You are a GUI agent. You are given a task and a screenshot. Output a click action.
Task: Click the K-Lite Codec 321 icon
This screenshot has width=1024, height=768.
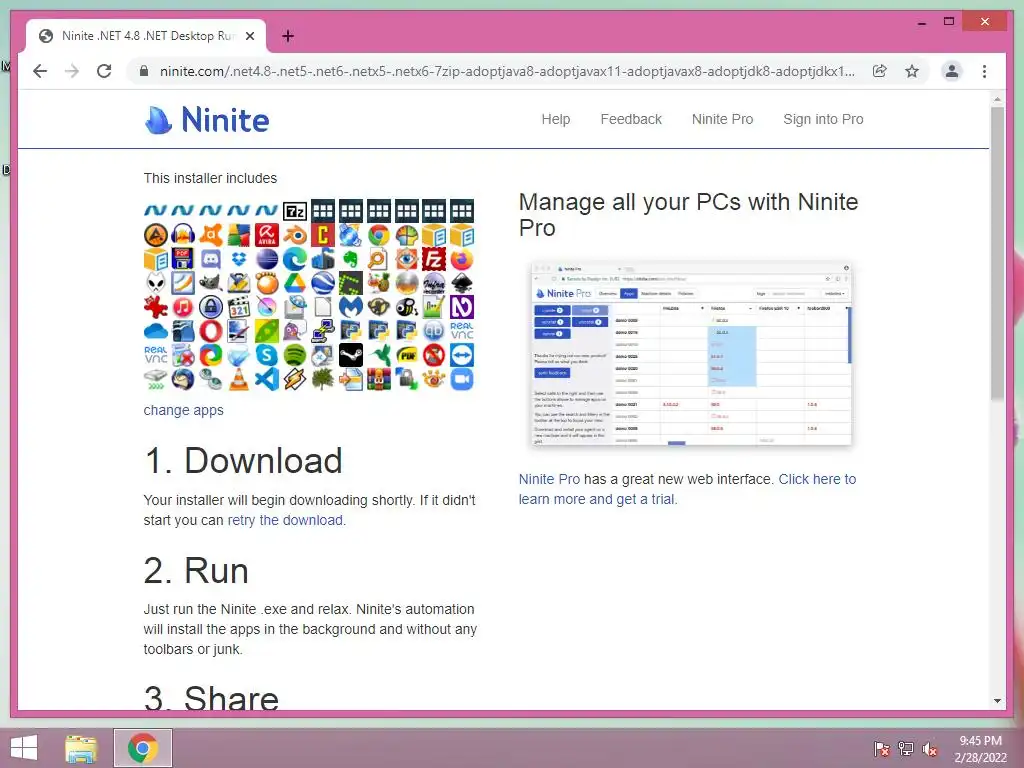point(239,307)
